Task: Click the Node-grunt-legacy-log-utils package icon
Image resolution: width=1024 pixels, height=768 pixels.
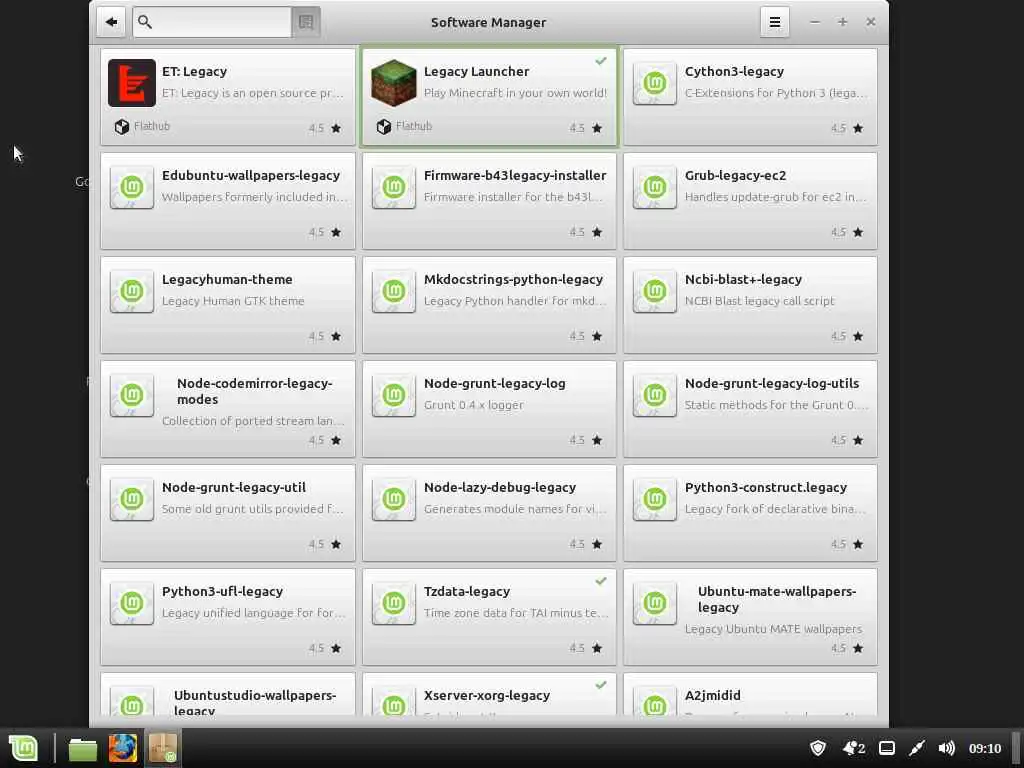Action: pyautogui.click(x=655, y=395)
